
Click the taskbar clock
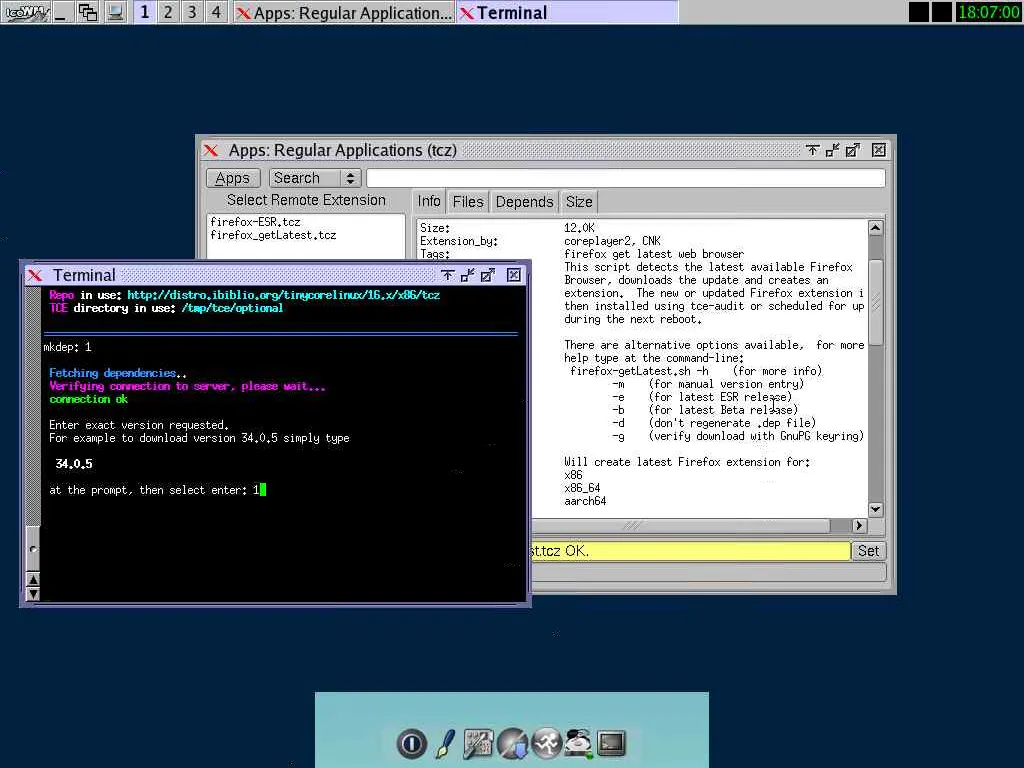pos(988,12)
